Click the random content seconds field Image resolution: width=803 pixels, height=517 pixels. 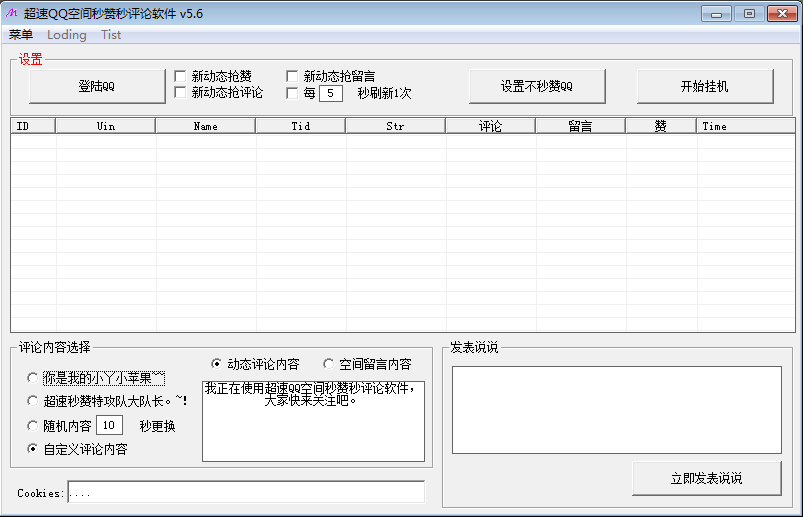(110, 425)
